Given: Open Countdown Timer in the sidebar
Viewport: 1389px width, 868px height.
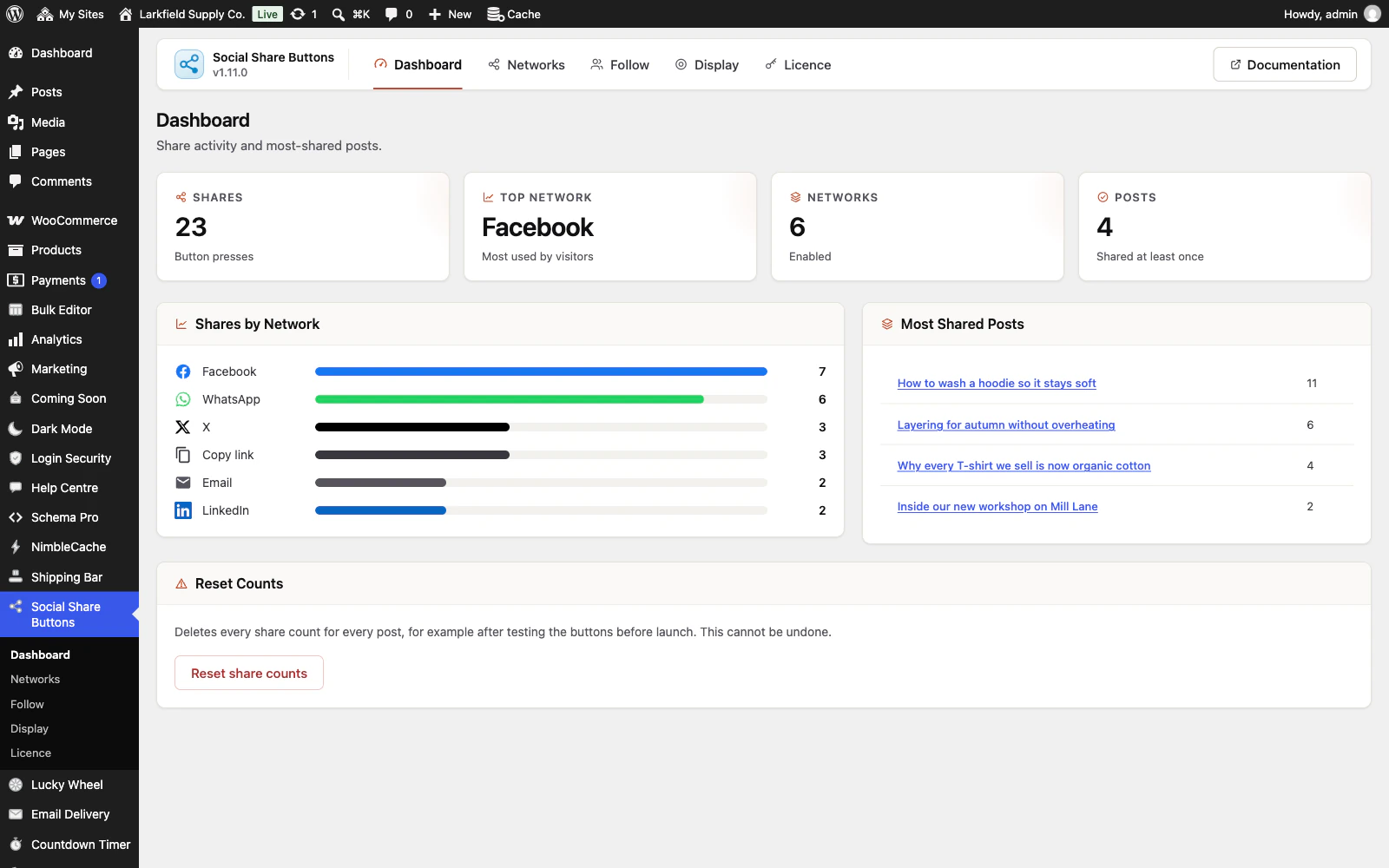Looking at the screenshot, I should tap(69, 845).
